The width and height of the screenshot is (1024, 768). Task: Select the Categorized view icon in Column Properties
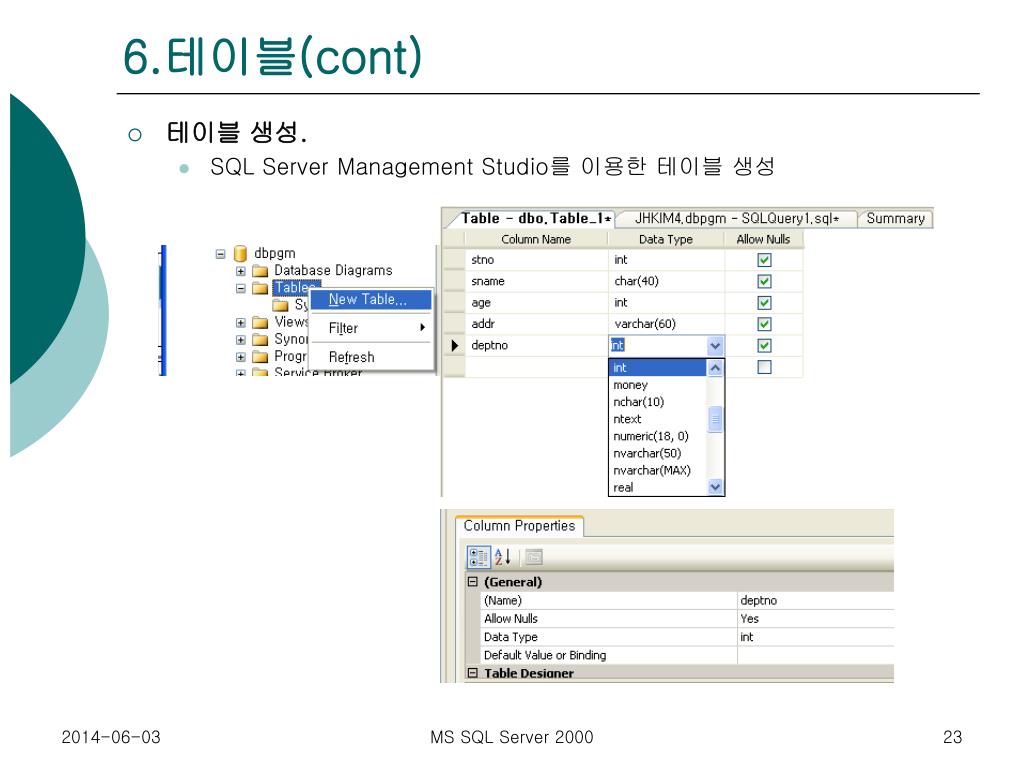click(x=478, y=557)
